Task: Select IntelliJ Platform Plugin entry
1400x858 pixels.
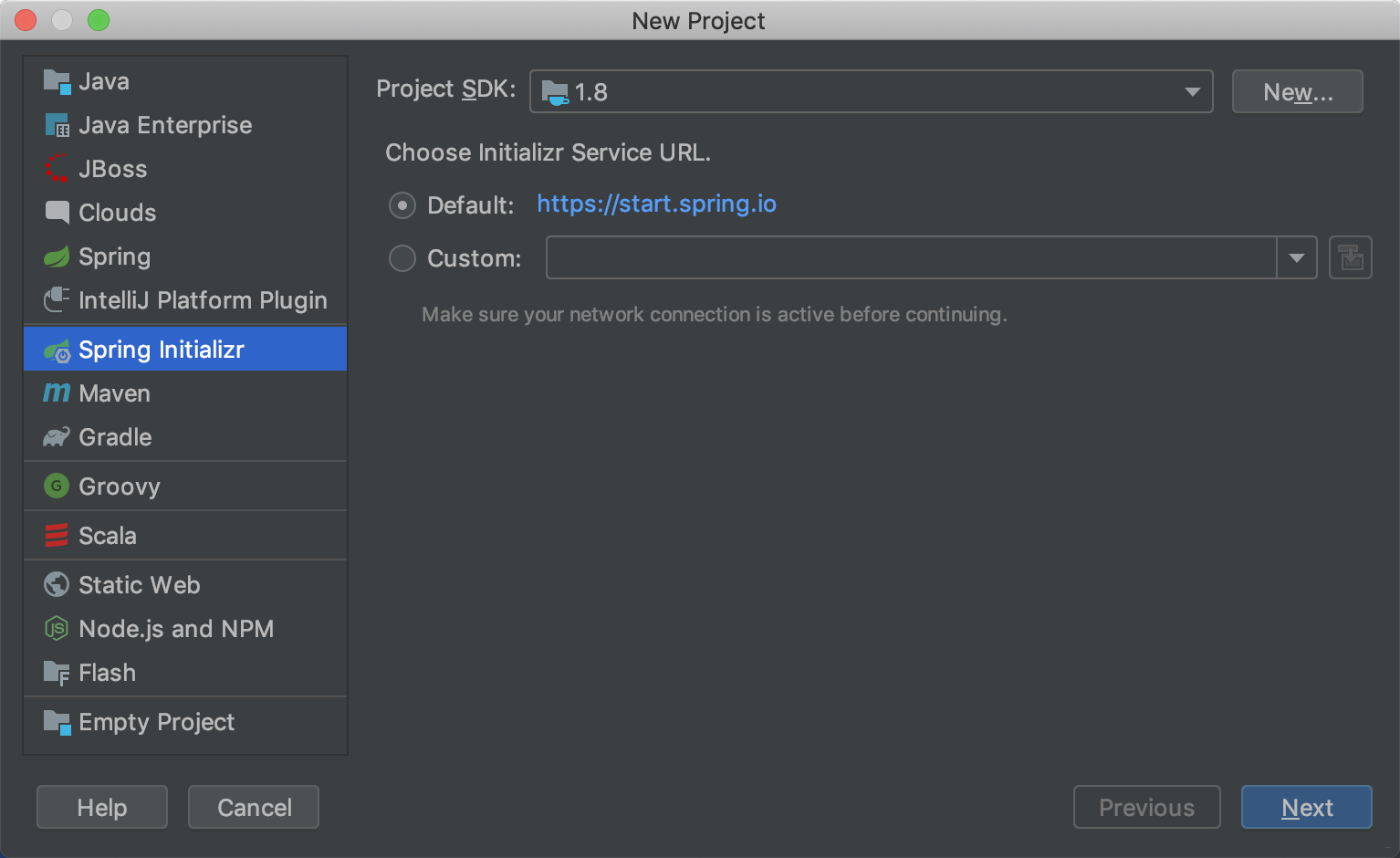Action: coord(185,300)
